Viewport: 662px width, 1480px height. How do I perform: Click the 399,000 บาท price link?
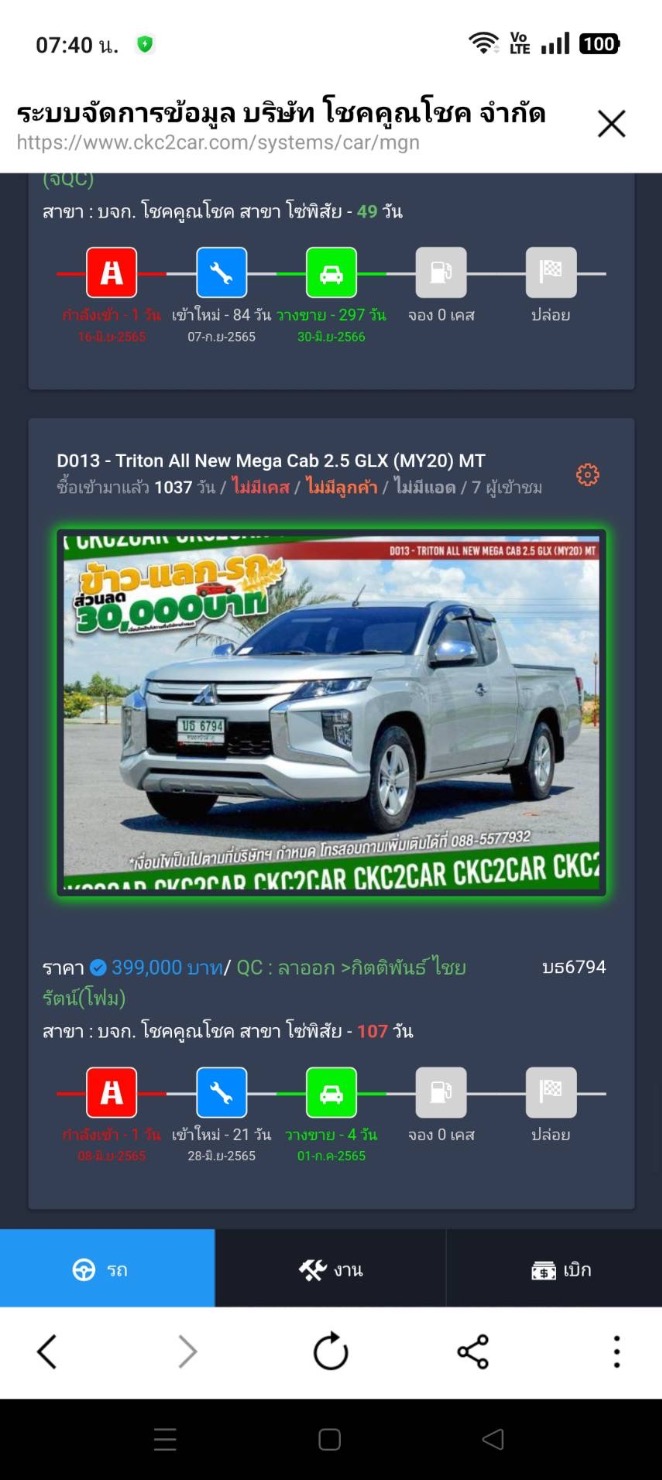(x=160, y=967)
